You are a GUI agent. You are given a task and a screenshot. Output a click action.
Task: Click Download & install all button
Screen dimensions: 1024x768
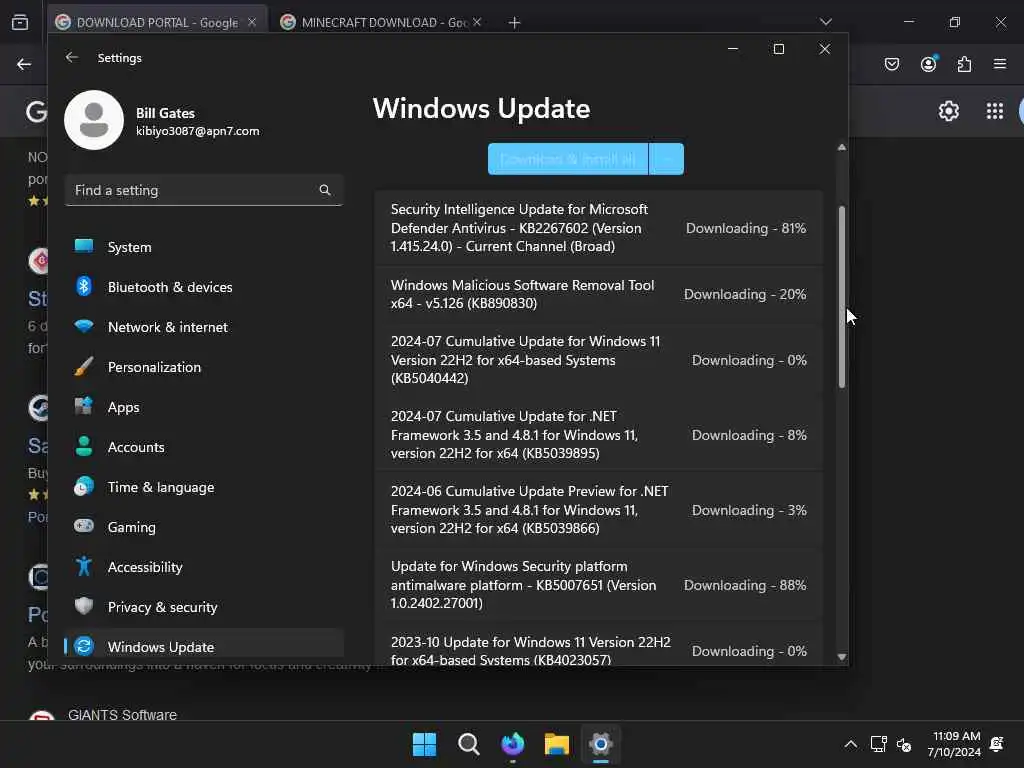tap(568, 159)
